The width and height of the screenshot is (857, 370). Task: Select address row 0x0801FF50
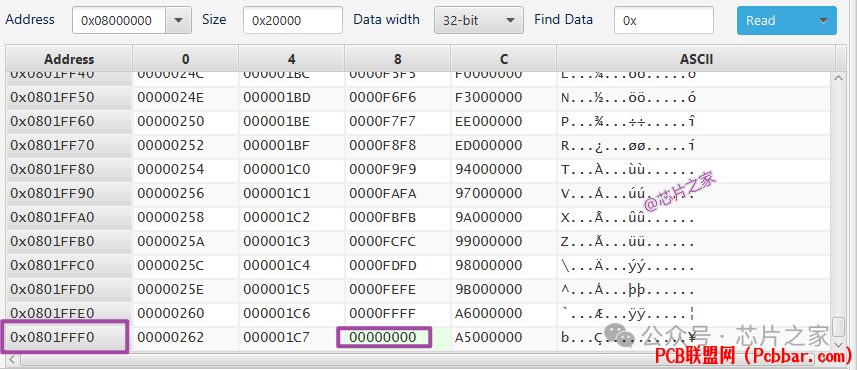click(x=69, y=97)
